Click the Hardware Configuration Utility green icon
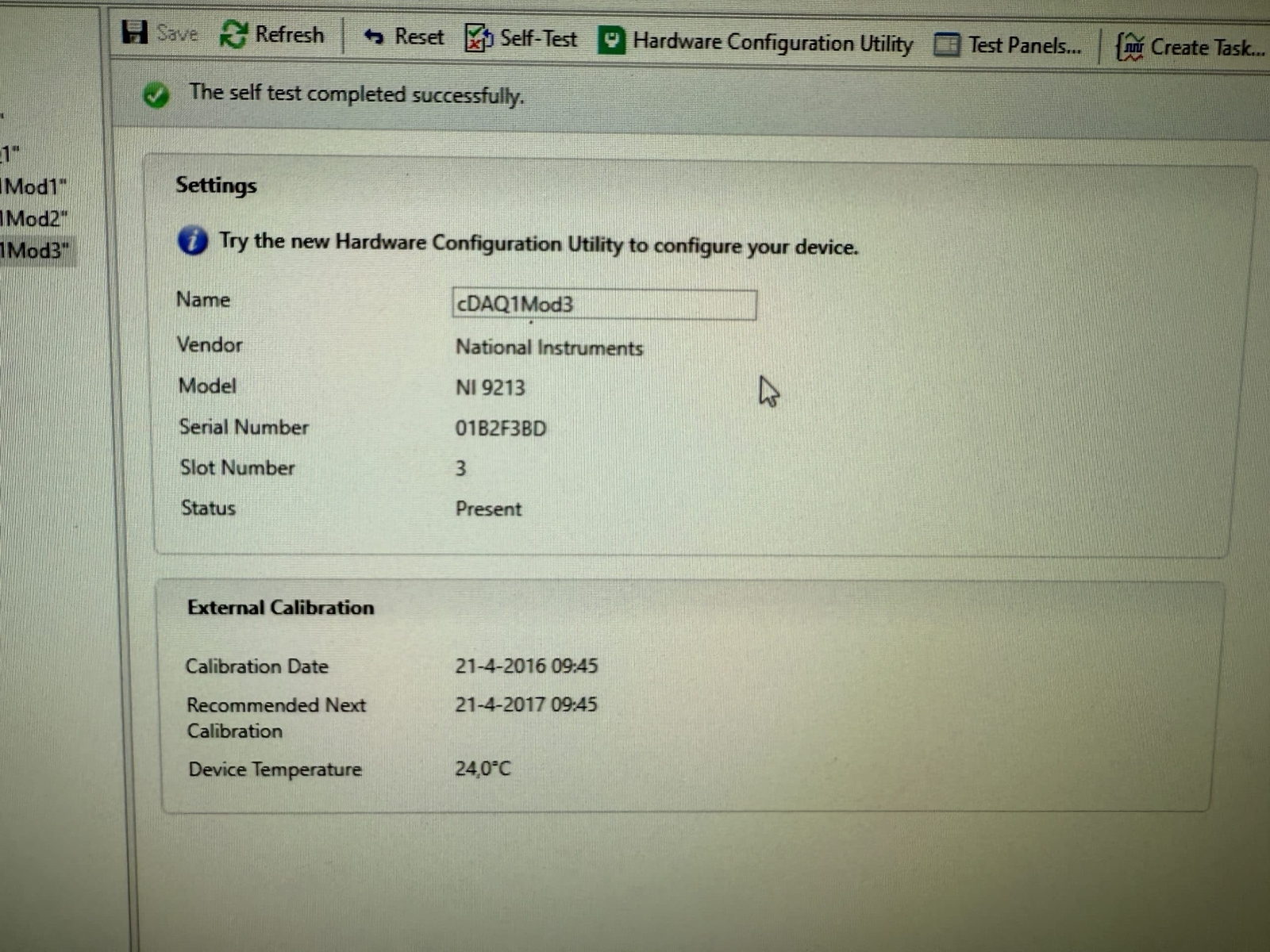This screenshot has height=952, width=1270. 611,40
